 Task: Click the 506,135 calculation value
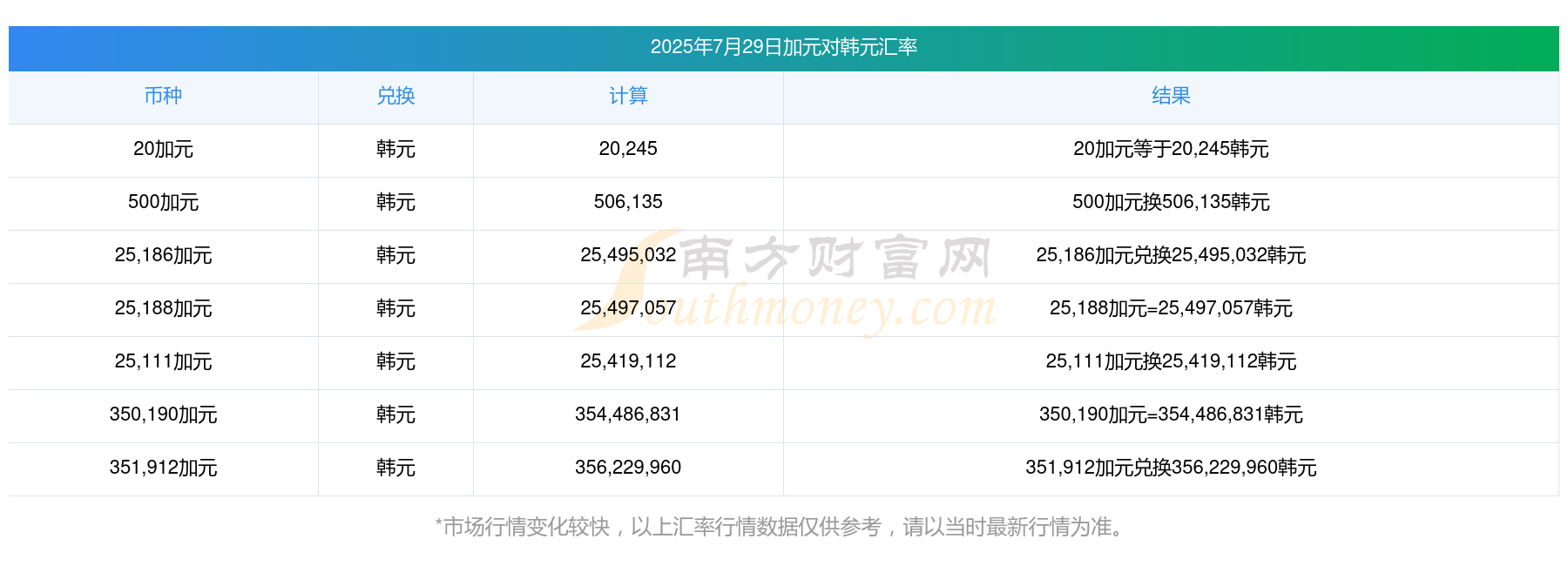point(628,202)
